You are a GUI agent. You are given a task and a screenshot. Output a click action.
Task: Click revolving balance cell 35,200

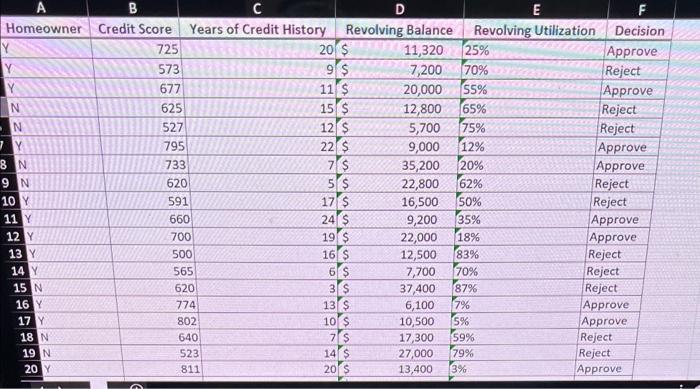pyautogui.click(x=397, y=166)
